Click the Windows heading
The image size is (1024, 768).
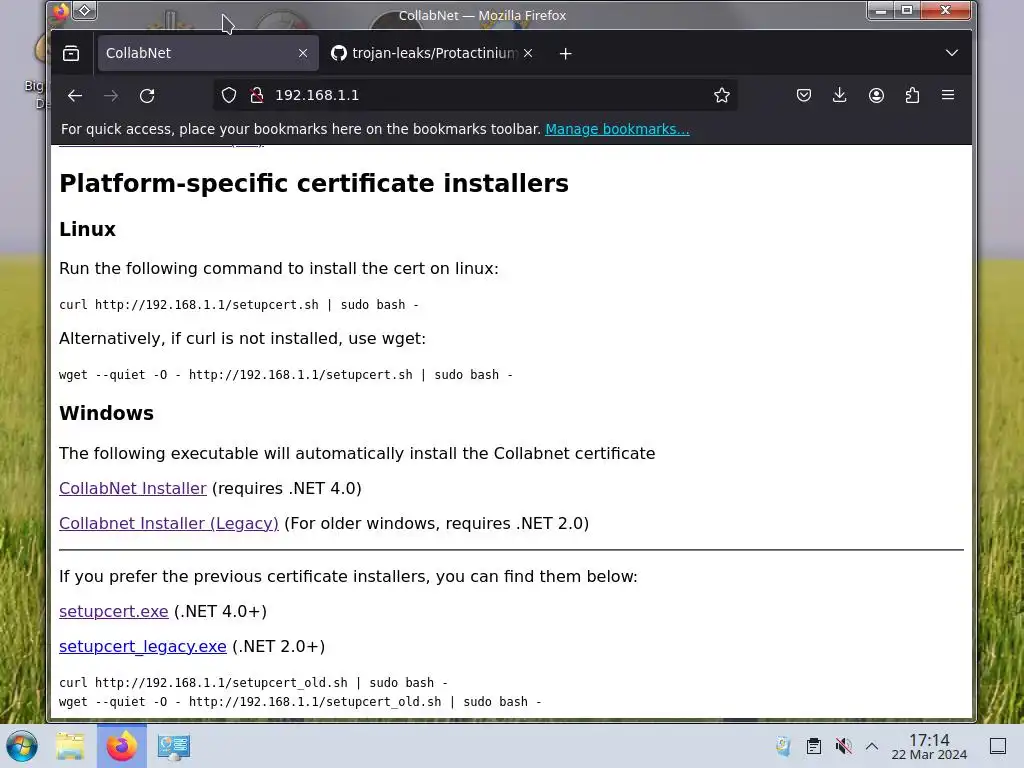pyautogui.click(x=106, y=413)
